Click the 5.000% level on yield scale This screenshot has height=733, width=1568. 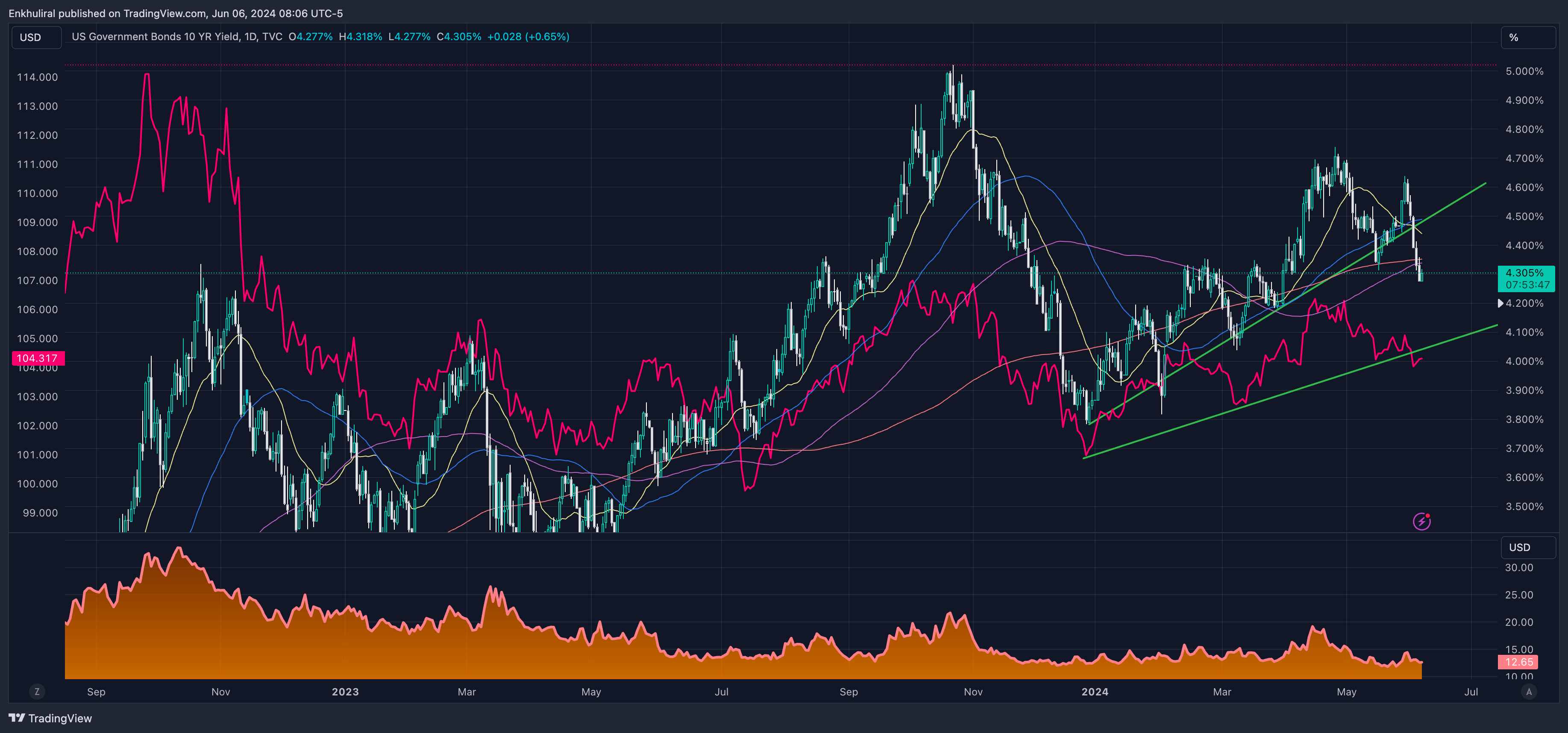(1524, 71)
